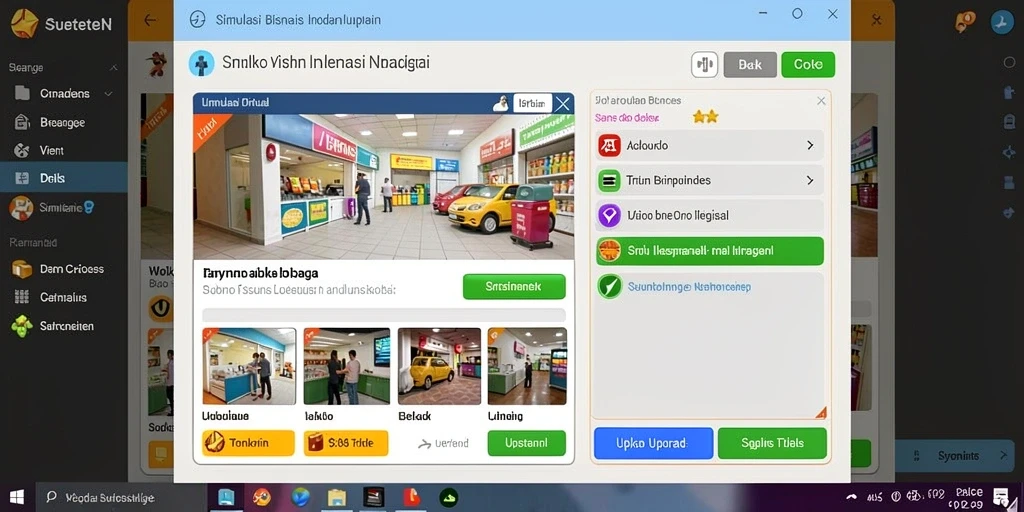The image size is (1024, 512).
Task: Open the Windows Start menu
Action: click(16, 498)
